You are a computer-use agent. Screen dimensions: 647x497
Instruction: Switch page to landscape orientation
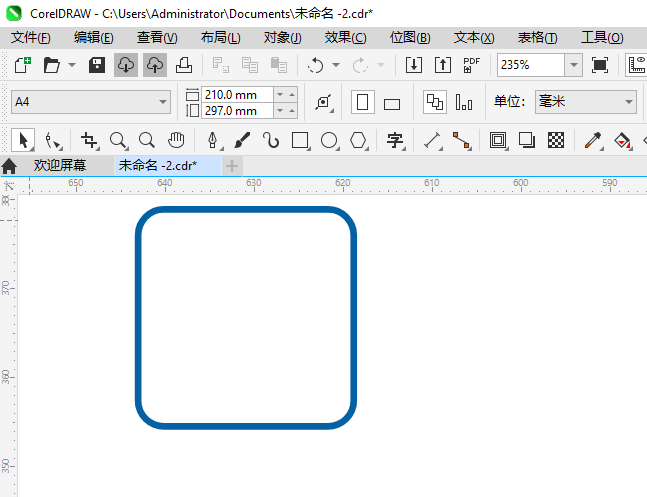click(392, 103)
